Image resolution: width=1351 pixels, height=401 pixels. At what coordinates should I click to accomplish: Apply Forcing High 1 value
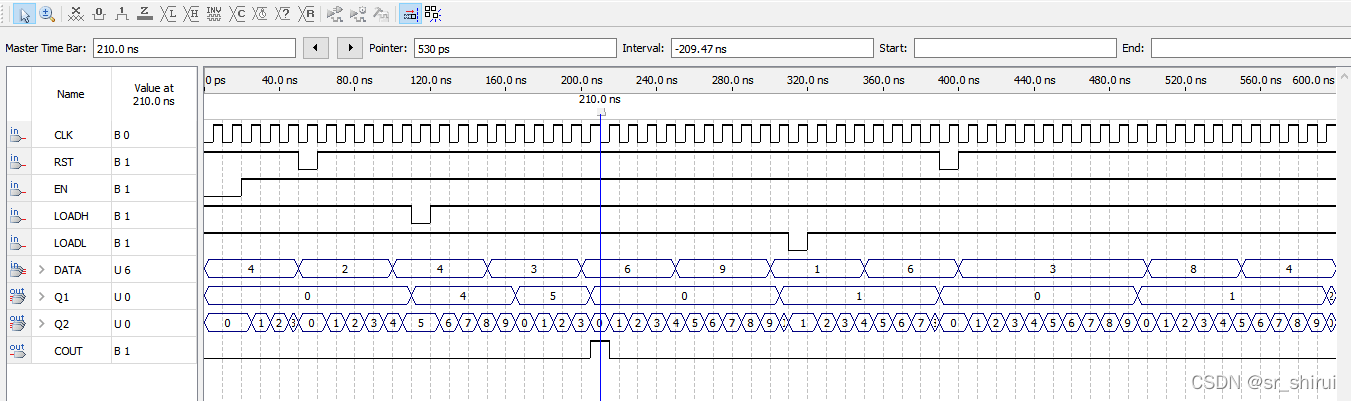122,14
